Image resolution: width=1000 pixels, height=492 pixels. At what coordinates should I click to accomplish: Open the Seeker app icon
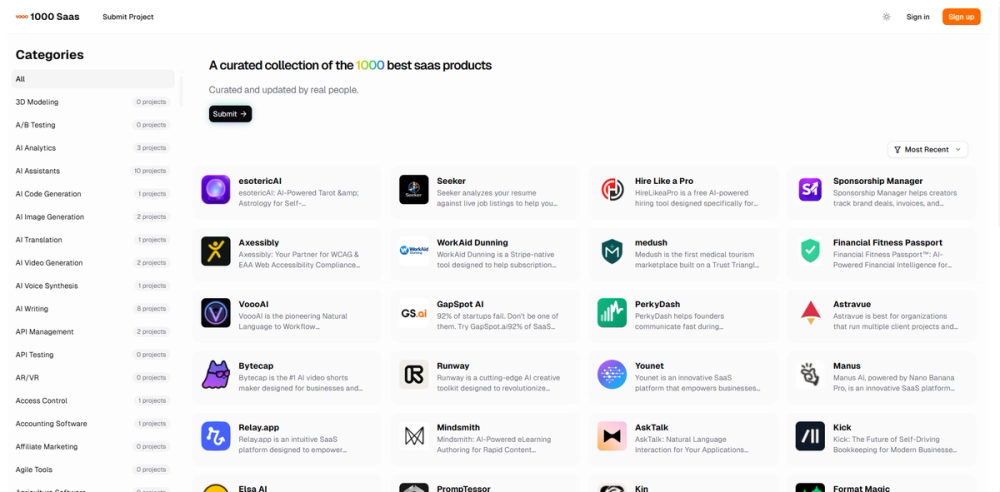pos(414,190)
